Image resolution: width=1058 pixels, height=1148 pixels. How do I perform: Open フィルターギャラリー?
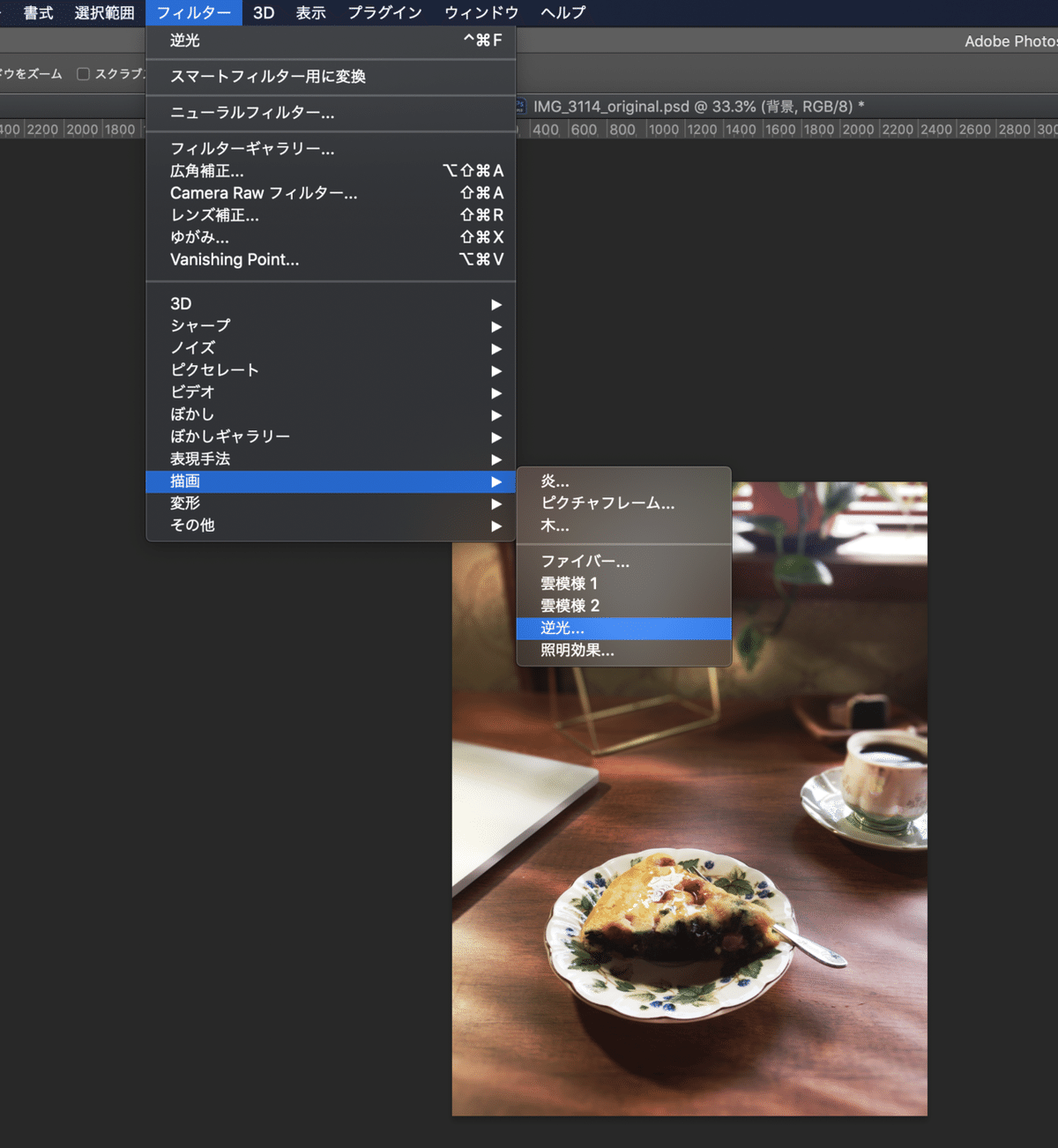click(252, 149)
